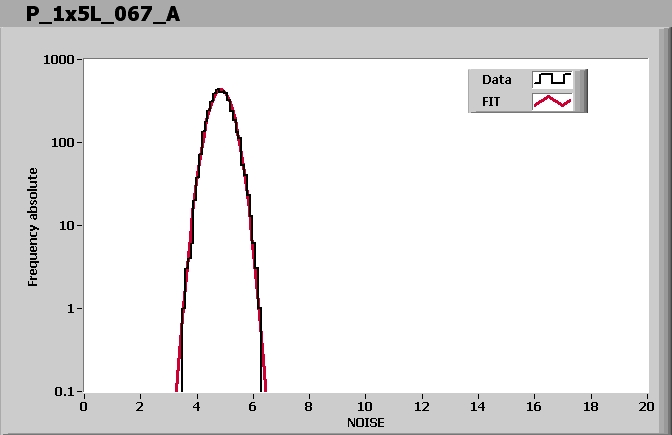
Task: Select the FIT label in plot legend
Action: pyautogui.click(x=491, y=101)
